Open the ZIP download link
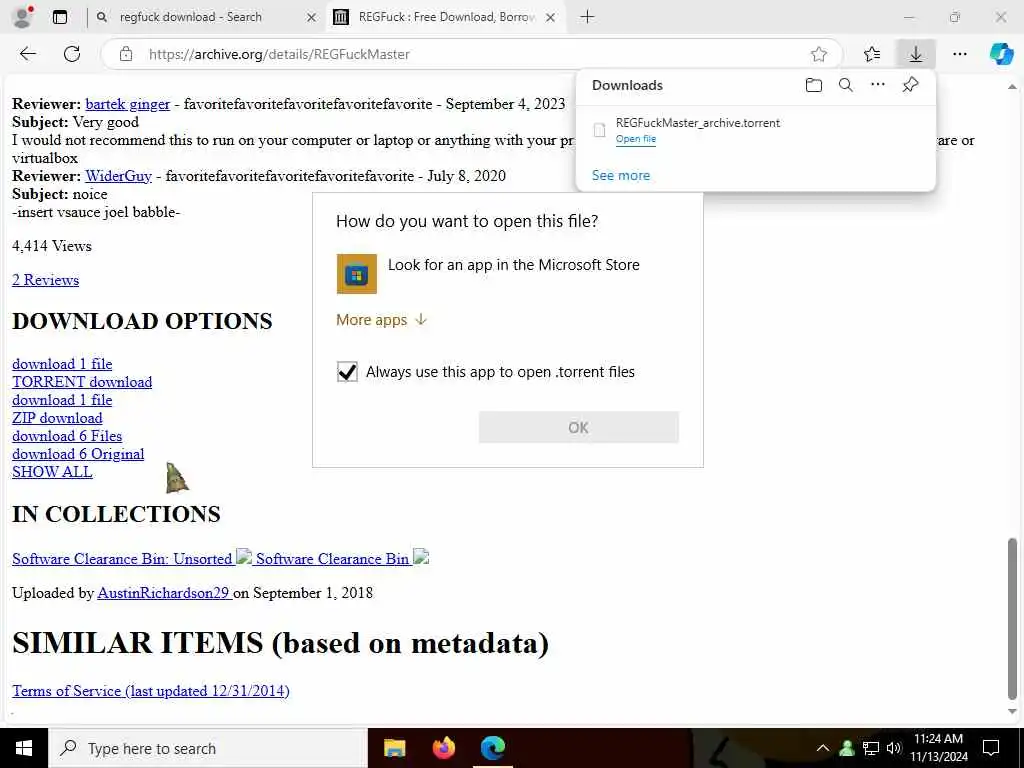Image resolution: width=1024 pixels, height=768 pixels. click(x=57, y=418)
